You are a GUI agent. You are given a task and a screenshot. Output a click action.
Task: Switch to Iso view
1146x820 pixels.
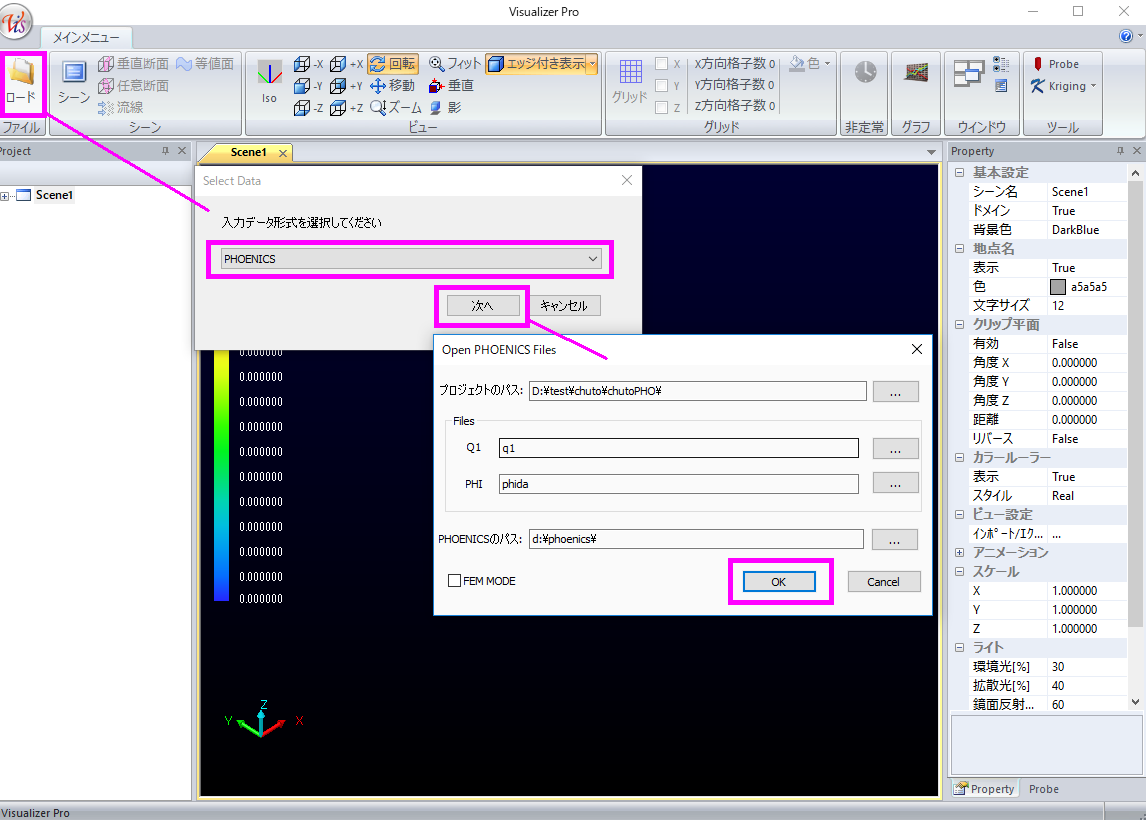pos(269,80)
